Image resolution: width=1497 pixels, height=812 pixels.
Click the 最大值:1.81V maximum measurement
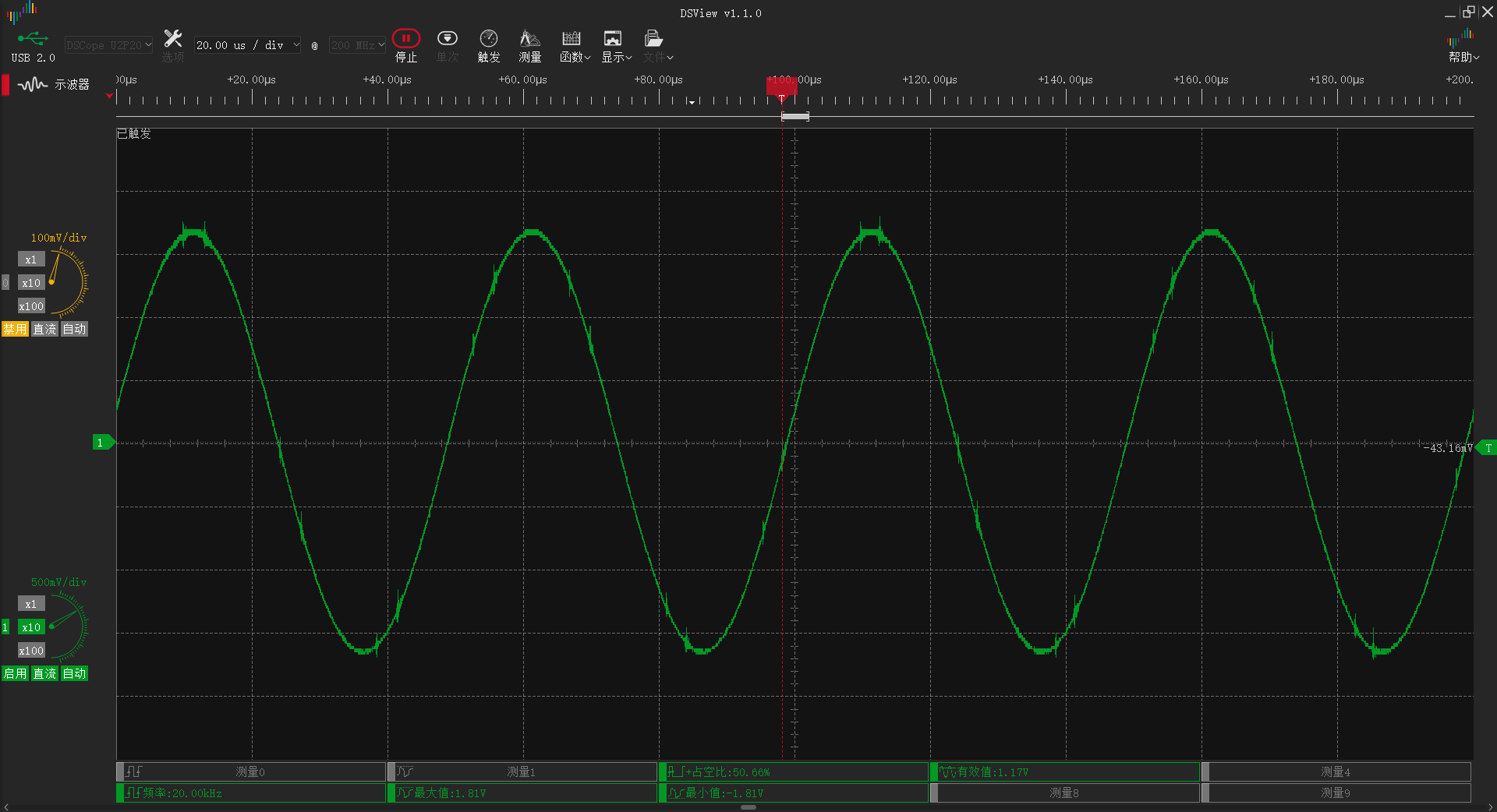(522, 793)
